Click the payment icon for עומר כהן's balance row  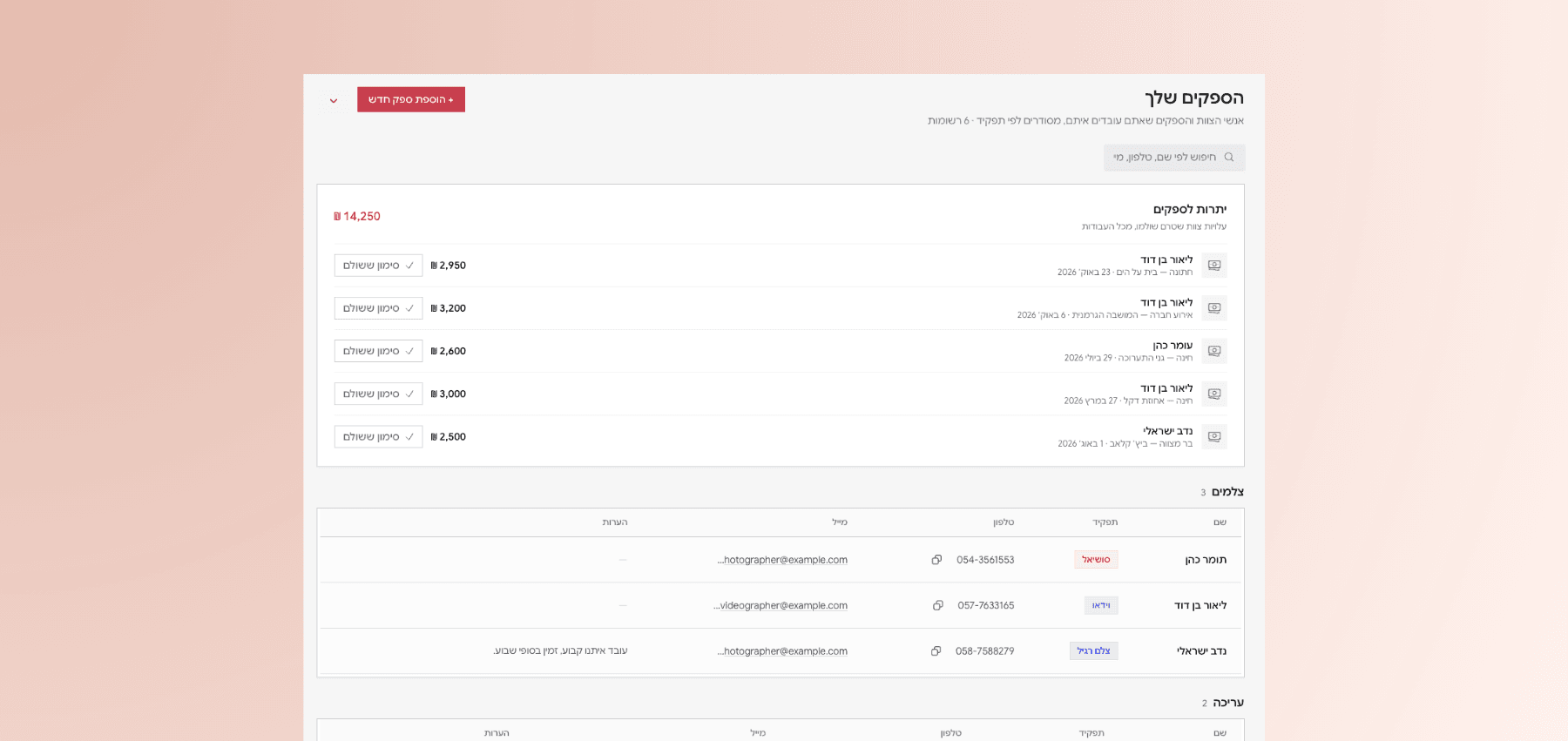(x=1214, y=351)
